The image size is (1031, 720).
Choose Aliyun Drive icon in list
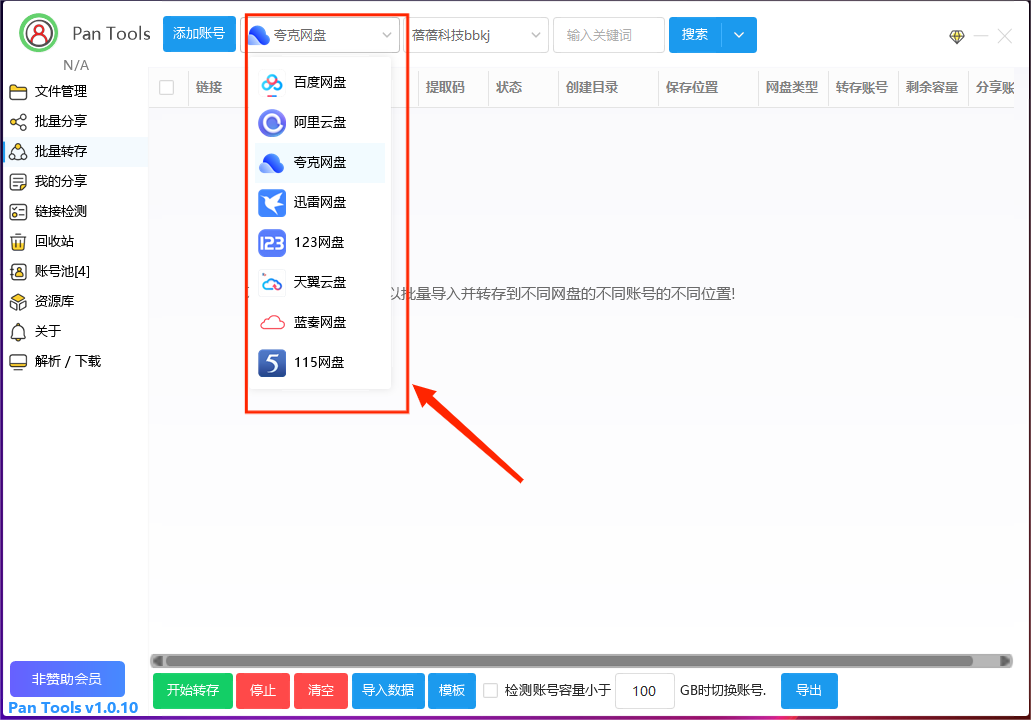click(x=272, y=123)
